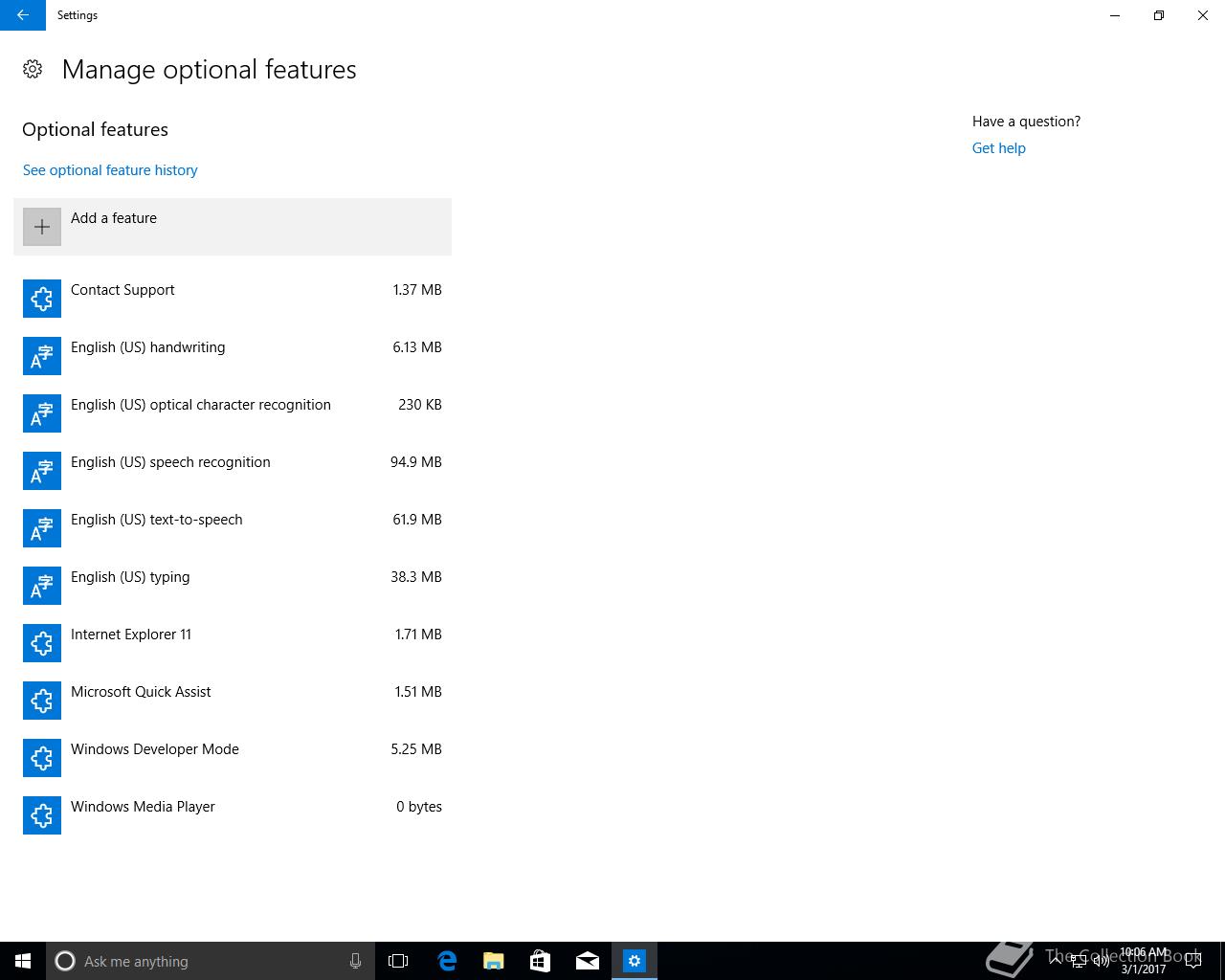This screenshot has height=980, width=1225.
Task: Select the English (US) typing icon
Action: point(42,586)
